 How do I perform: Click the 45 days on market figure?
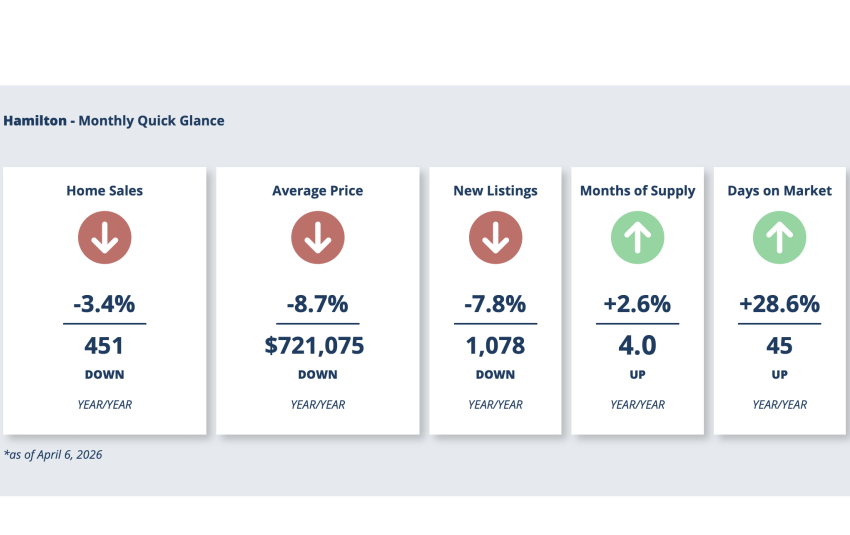tap(779, 346)
